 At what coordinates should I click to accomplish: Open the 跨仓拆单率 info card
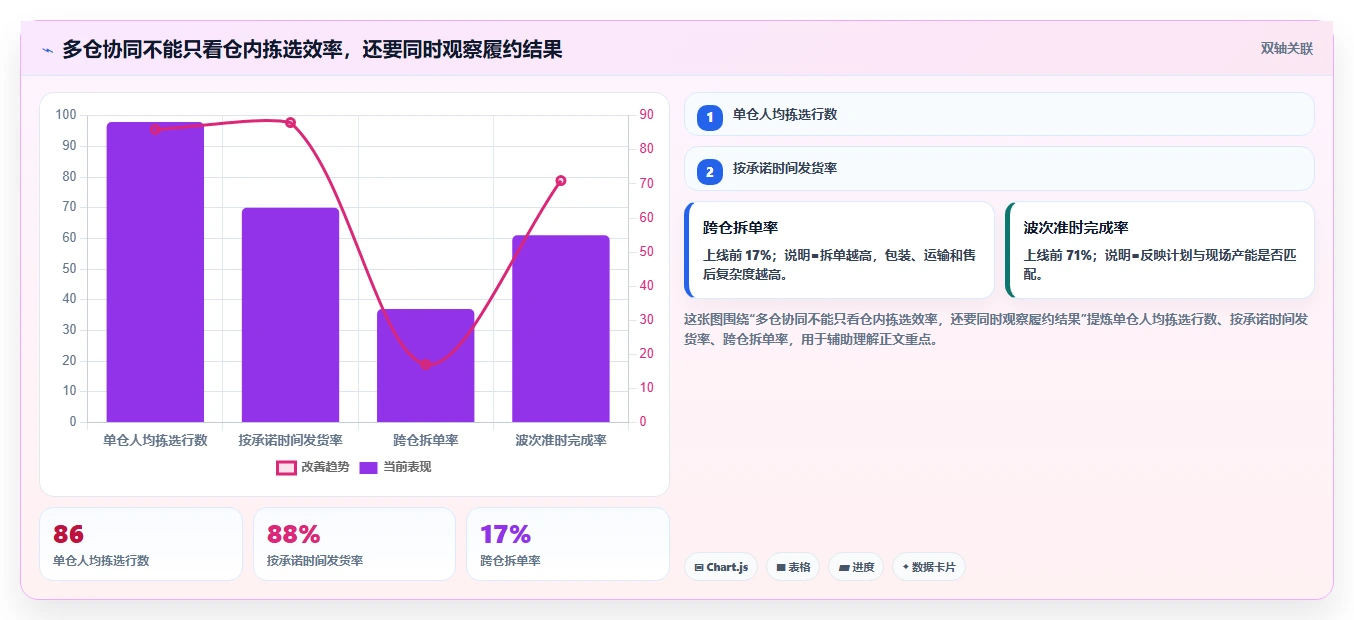pos(839,250)
